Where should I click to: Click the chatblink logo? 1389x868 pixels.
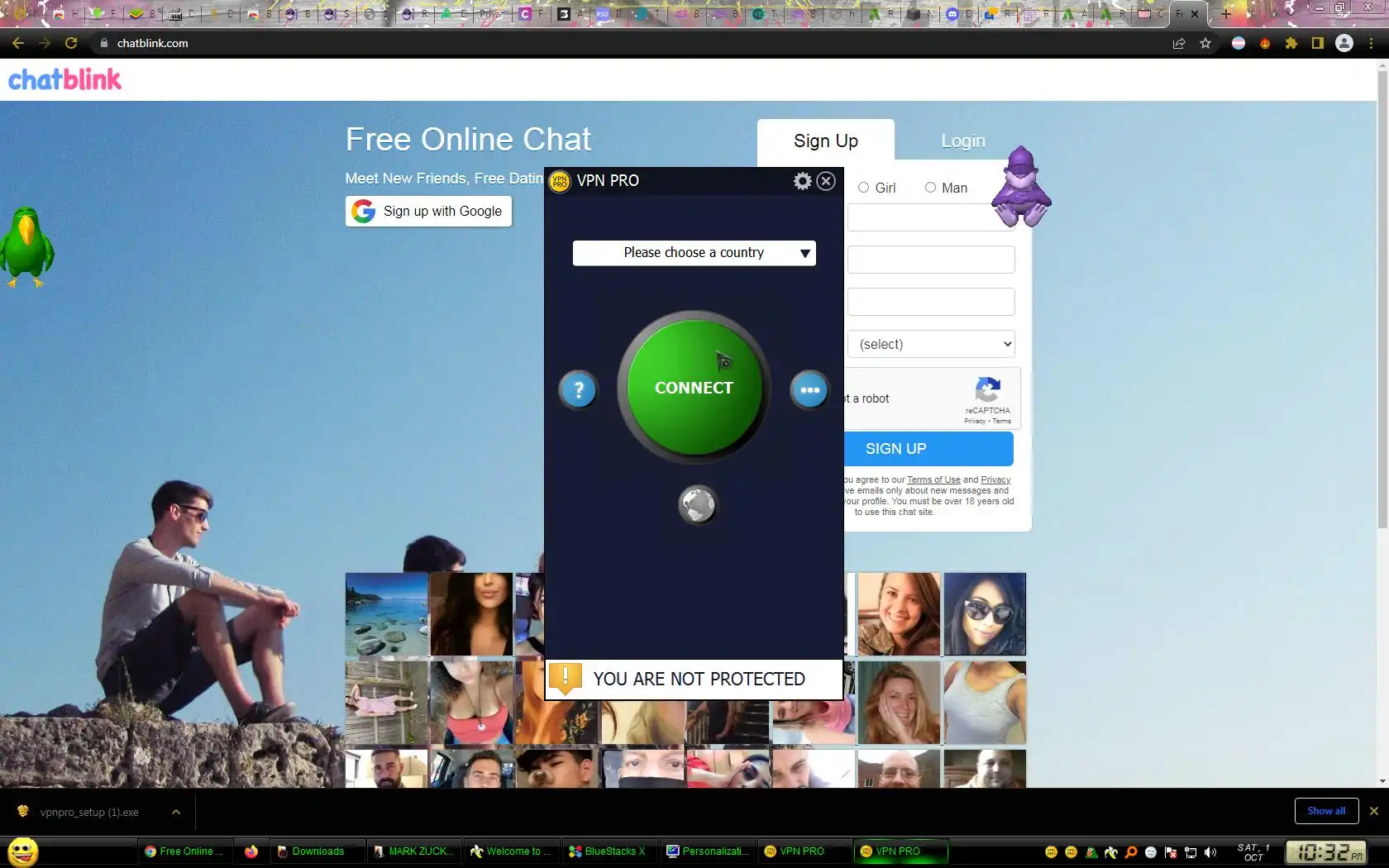click(64, 79)
